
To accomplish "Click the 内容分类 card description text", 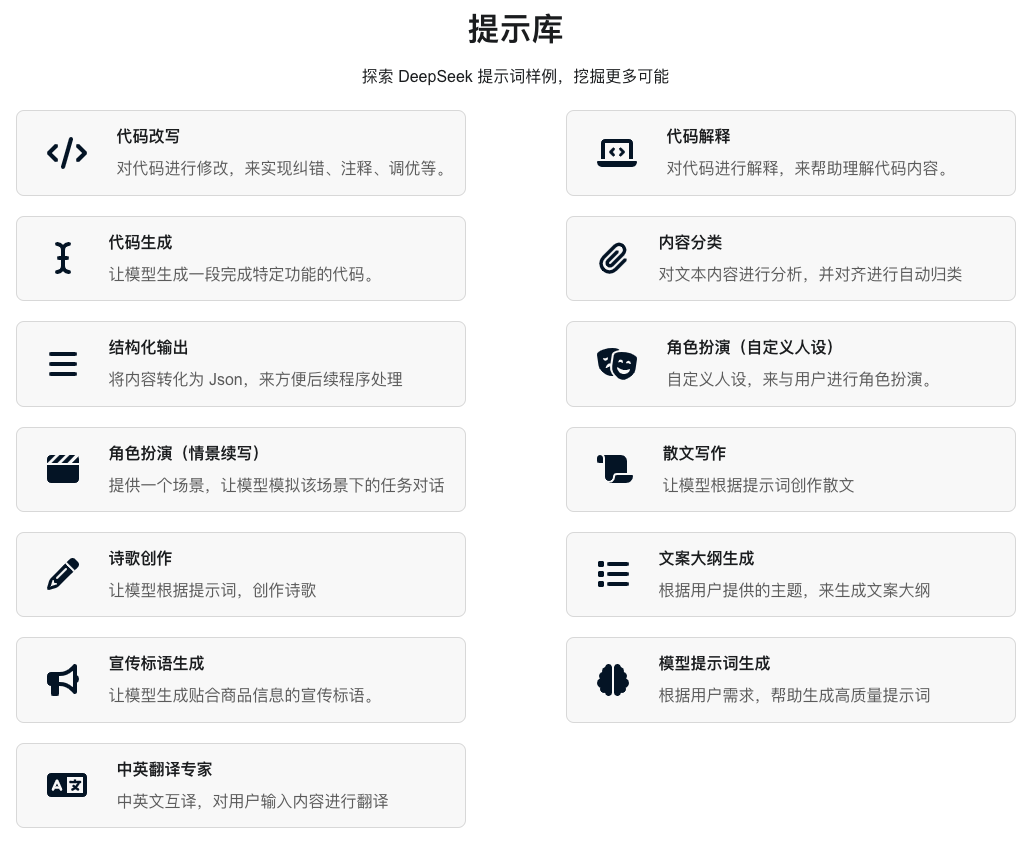I will (810, 274).
